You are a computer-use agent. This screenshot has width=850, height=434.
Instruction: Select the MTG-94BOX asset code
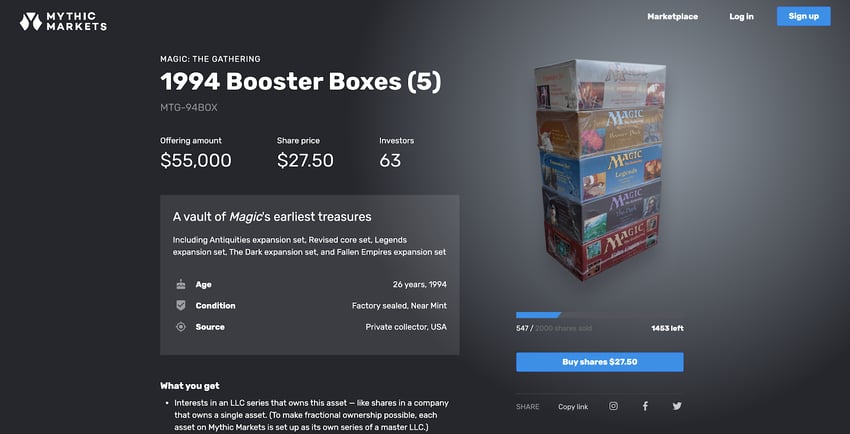[x=189, y=108]
